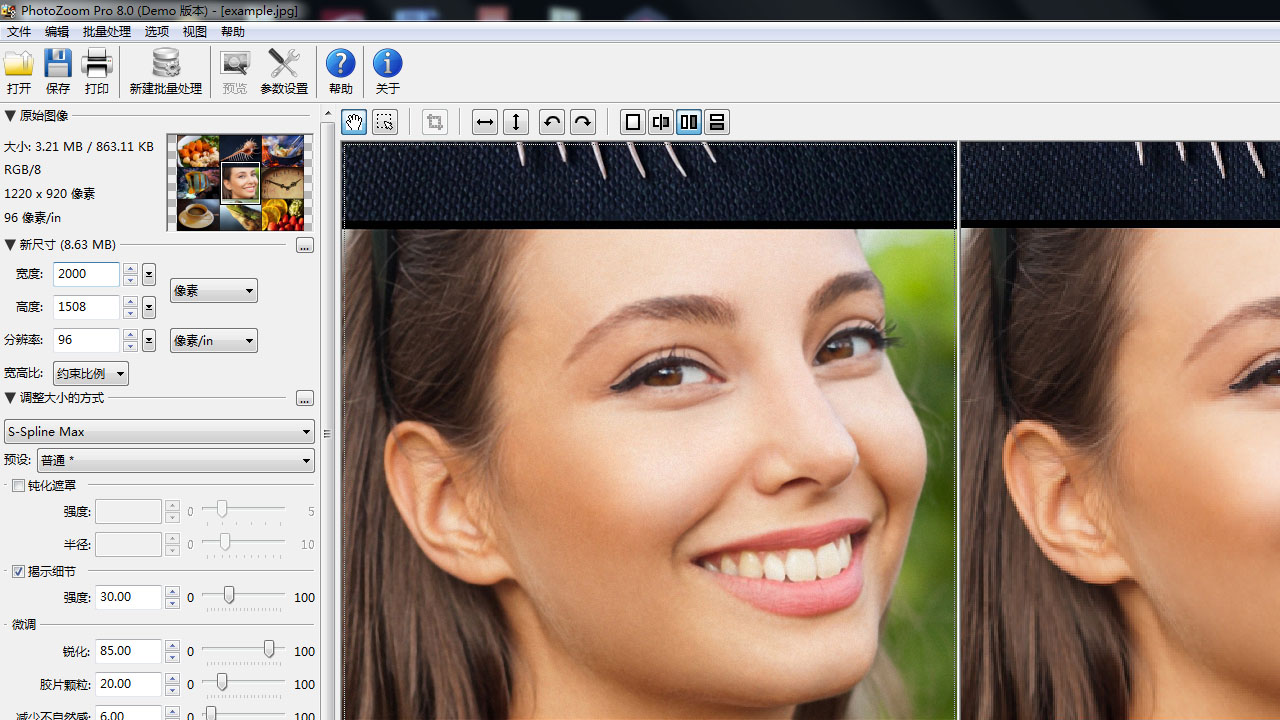1280x720 pixels.
Task: Click the ... button beside 新尺寸
Action: click(304, 246)
